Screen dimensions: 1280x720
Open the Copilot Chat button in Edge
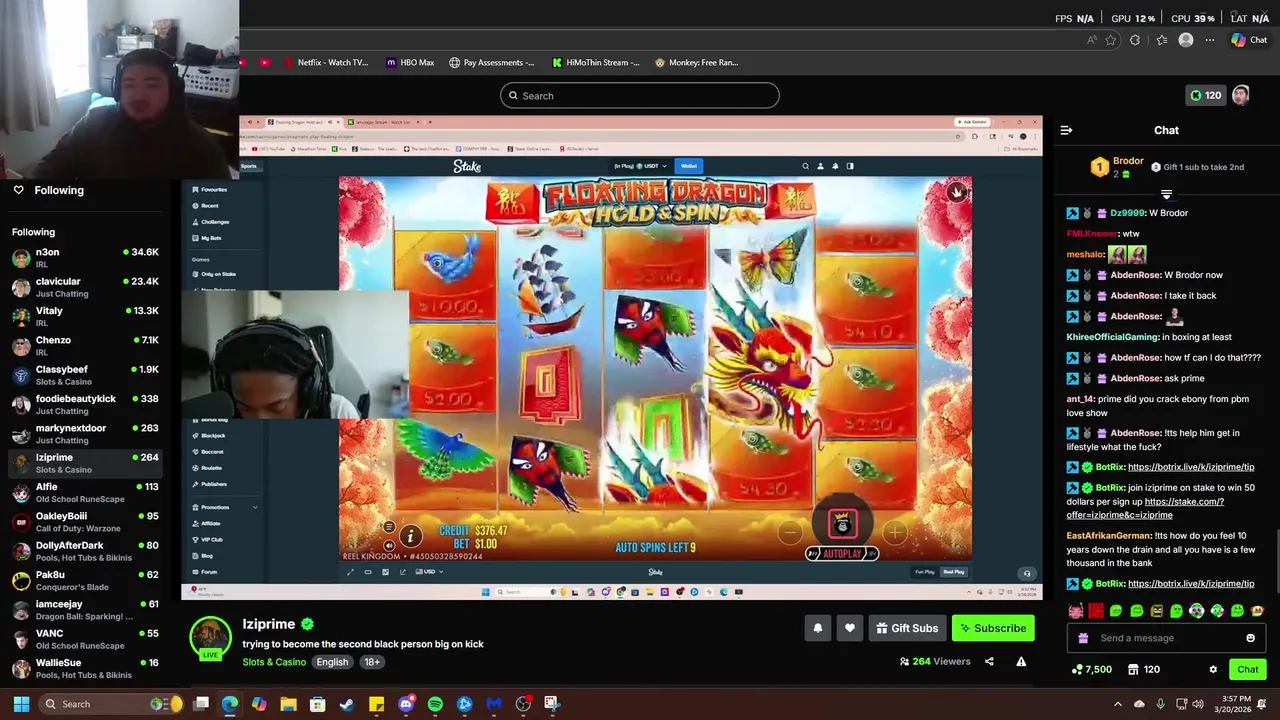click(1250, 40)
